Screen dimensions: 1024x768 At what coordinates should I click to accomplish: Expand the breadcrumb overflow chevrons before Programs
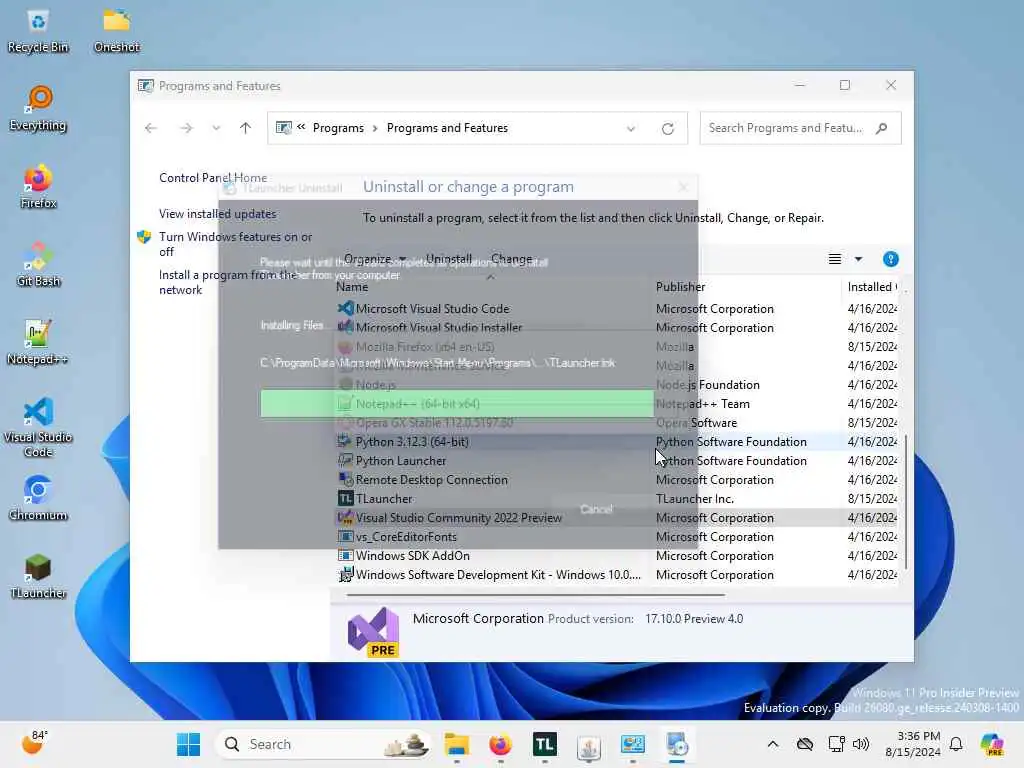pyautogui.click(x=301, y=127)
